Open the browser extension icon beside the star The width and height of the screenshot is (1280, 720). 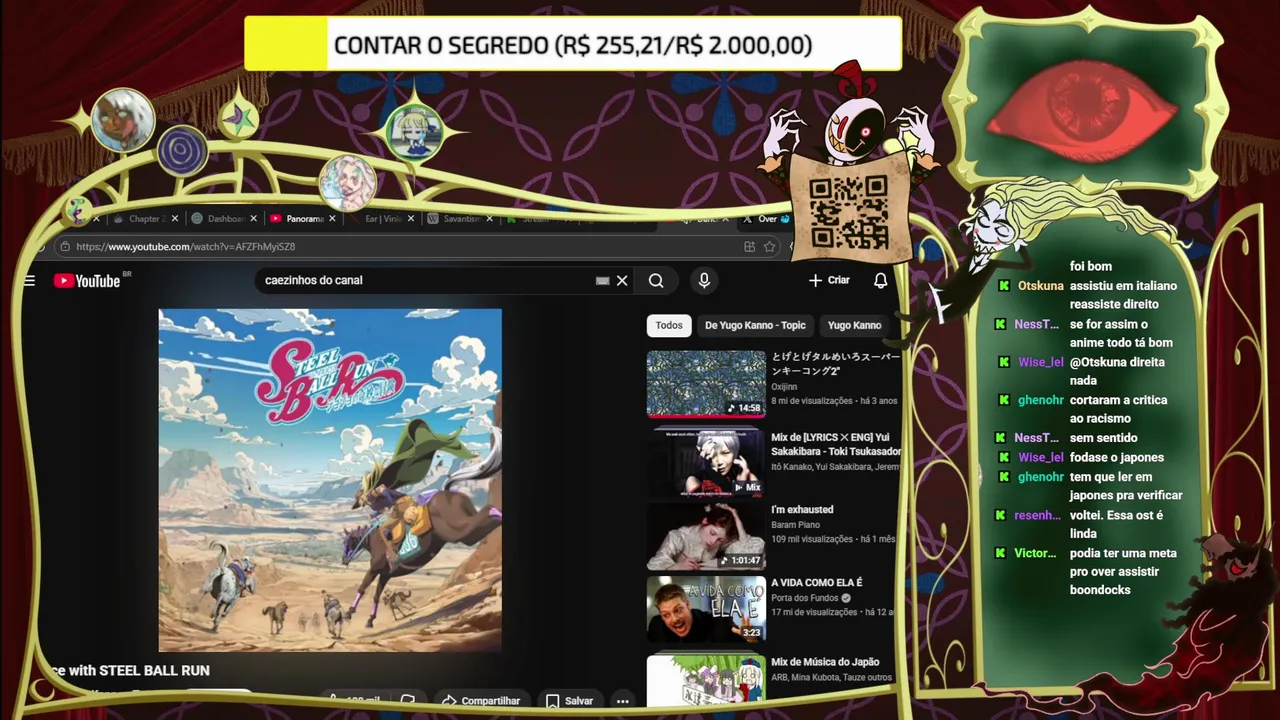click(x=749, y=247)
